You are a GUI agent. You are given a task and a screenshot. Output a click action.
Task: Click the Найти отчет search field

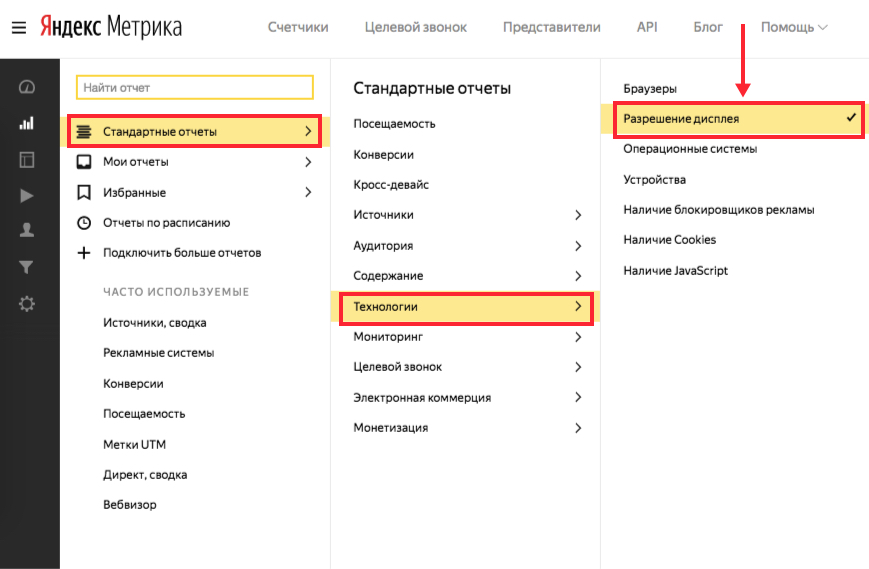(x=195, y=88)
